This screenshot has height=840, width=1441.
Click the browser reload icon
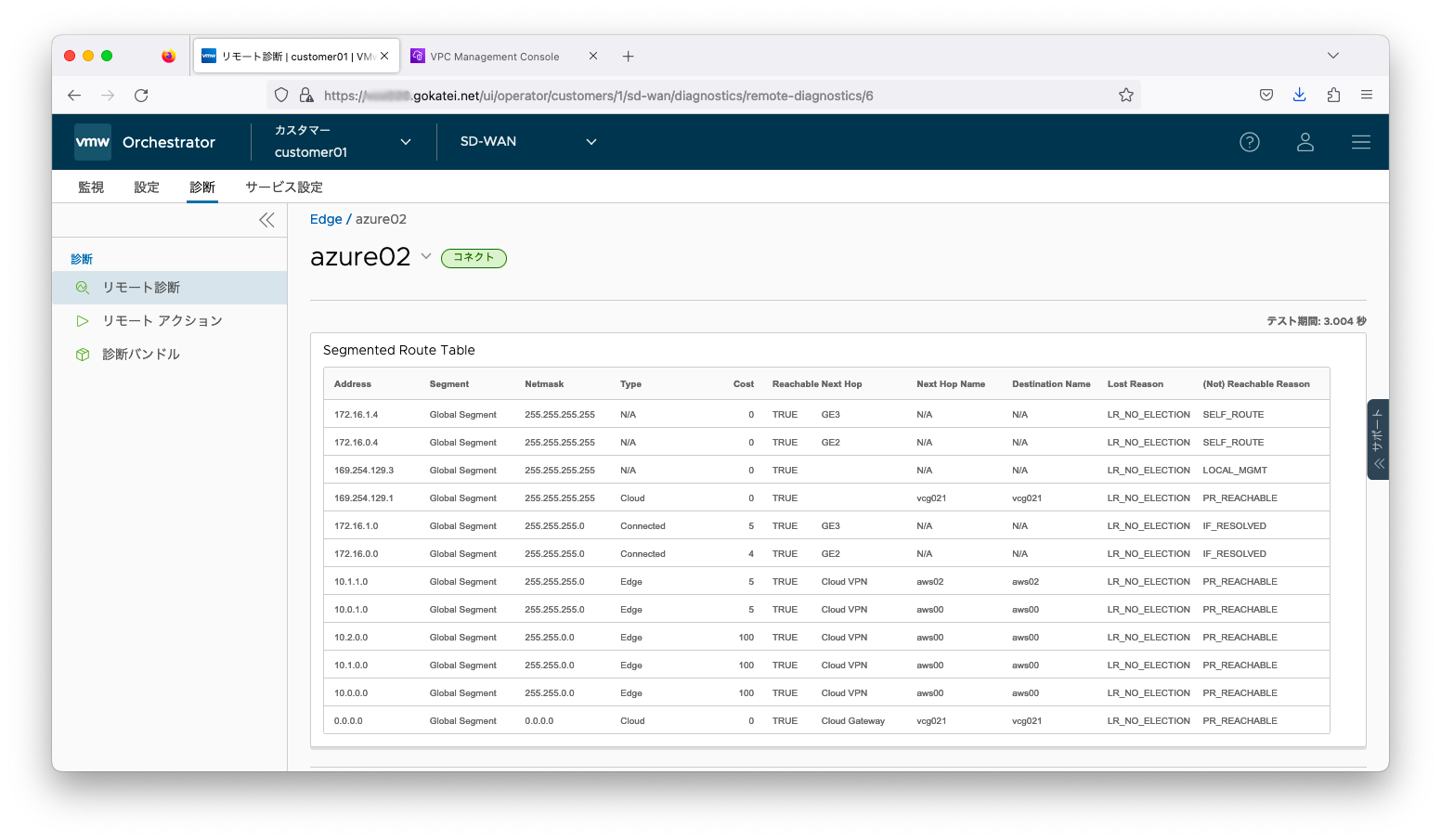(x=141, y=95)
